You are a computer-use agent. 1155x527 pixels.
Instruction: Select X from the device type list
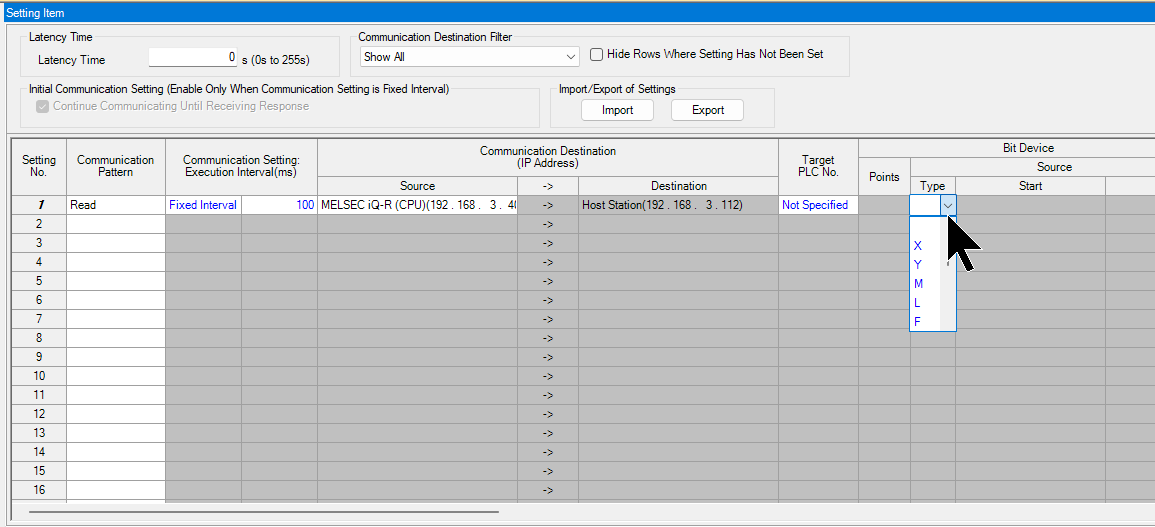point(925,246)
